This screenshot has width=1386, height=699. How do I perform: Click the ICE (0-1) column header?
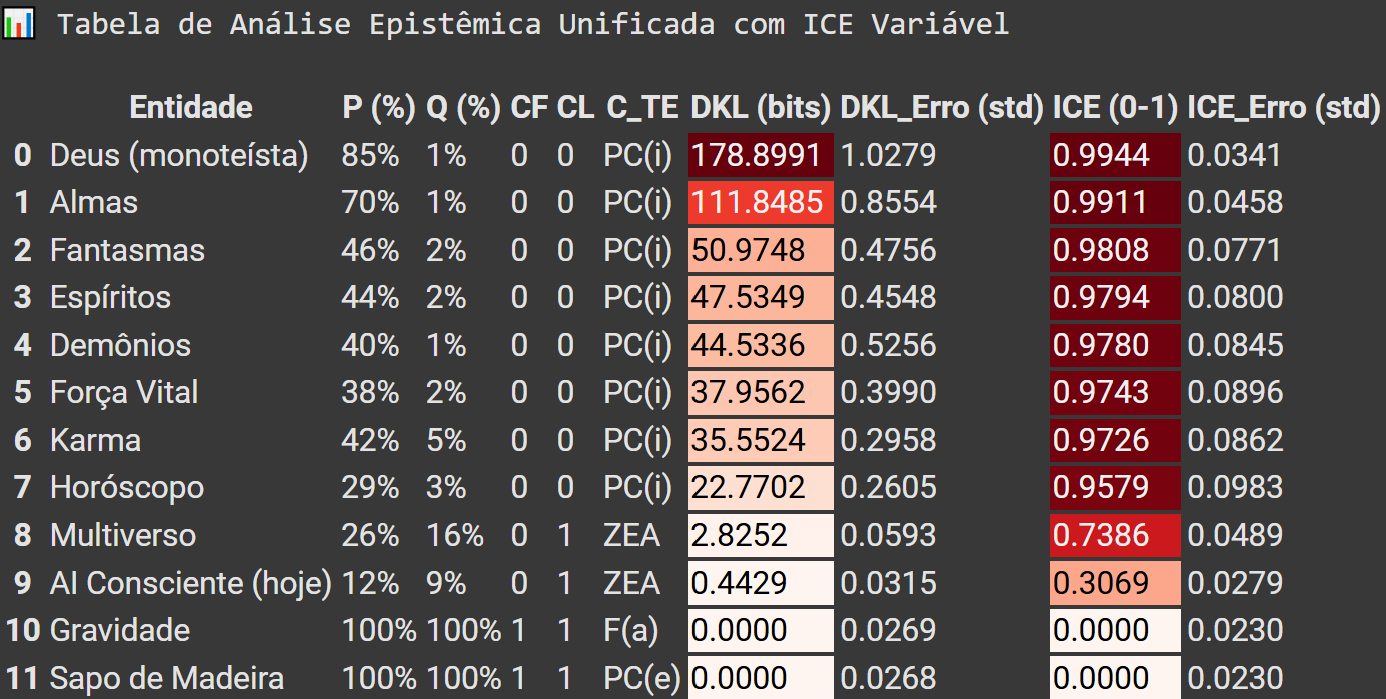pyautogui.click(x=1115, y=107)
